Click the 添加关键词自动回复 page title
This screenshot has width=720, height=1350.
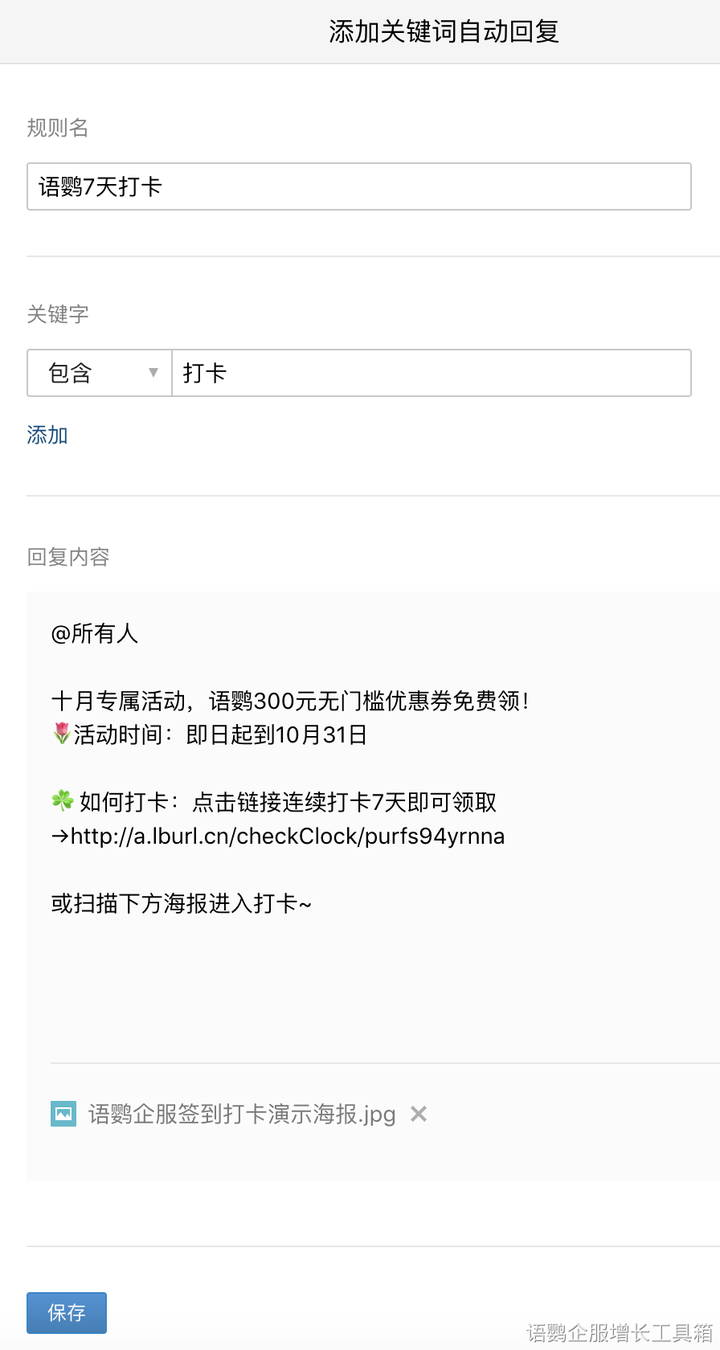click(x=443, y=31)
